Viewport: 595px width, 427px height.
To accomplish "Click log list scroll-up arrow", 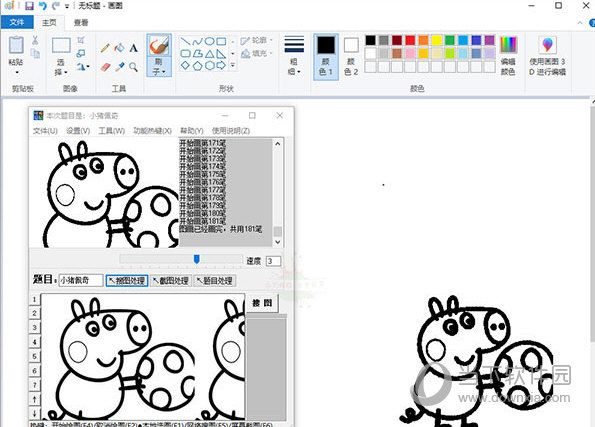I will pyautogui.click(x=278, y=143).
